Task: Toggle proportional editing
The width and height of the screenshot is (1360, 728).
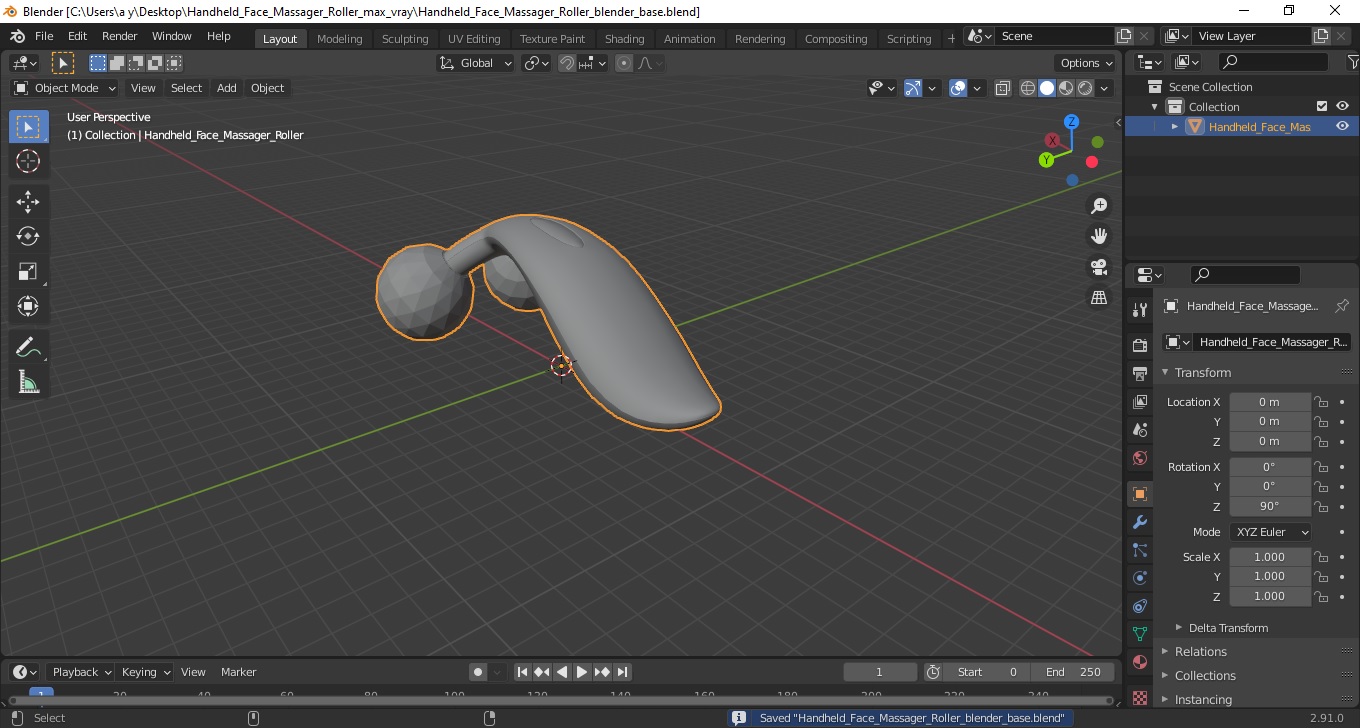Action: [624, 63]
